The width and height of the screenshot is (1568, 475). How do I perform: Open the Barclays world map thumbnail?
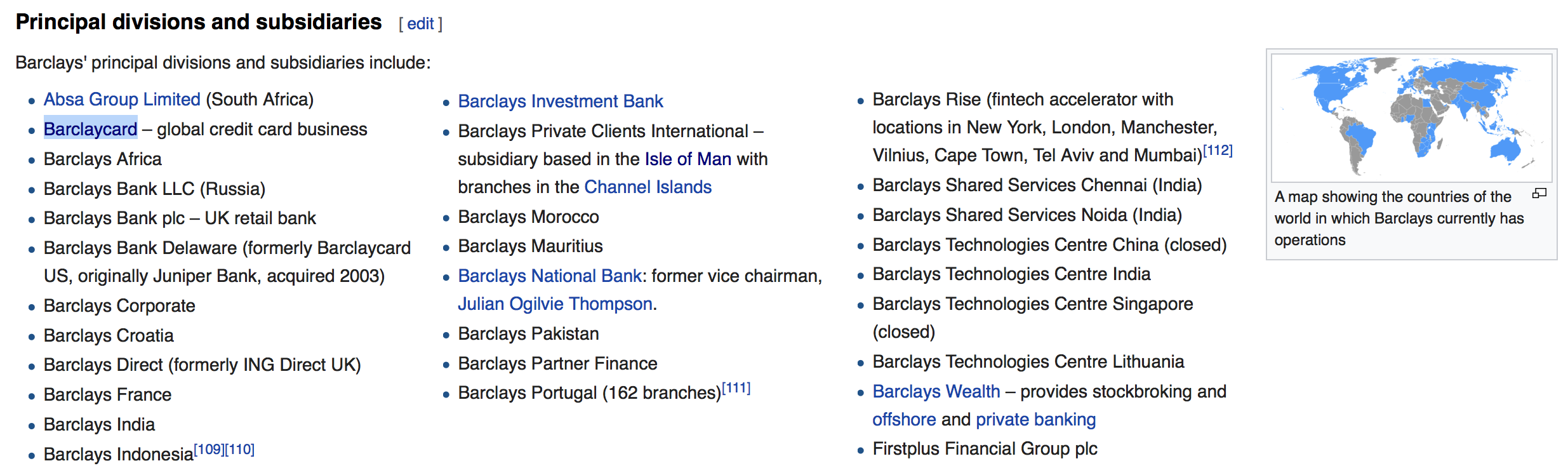[x=1412, y=118]
